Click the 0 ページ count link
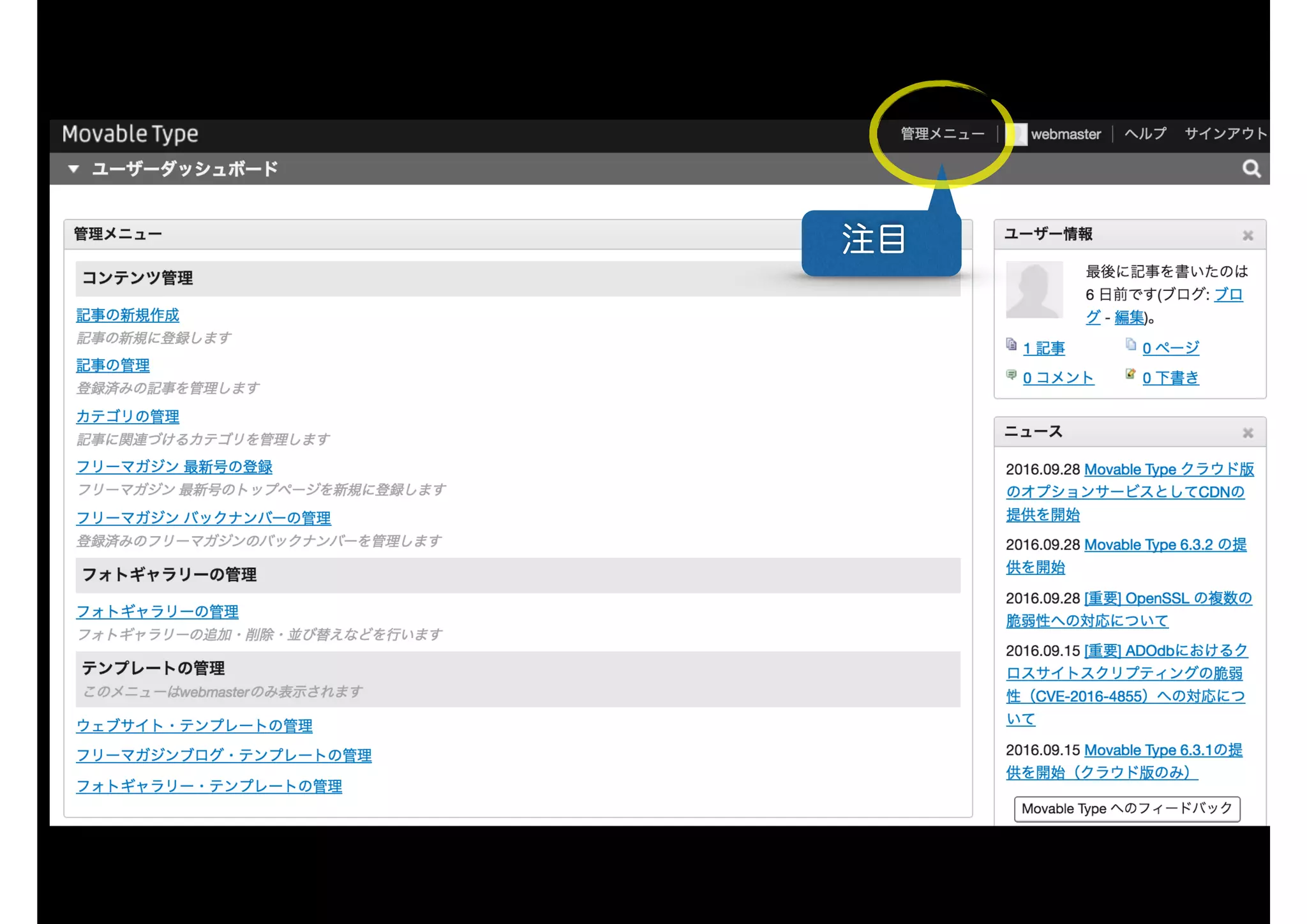Image resolution: width=1307 pixels, height=924 pixels. pos(1171,348)
